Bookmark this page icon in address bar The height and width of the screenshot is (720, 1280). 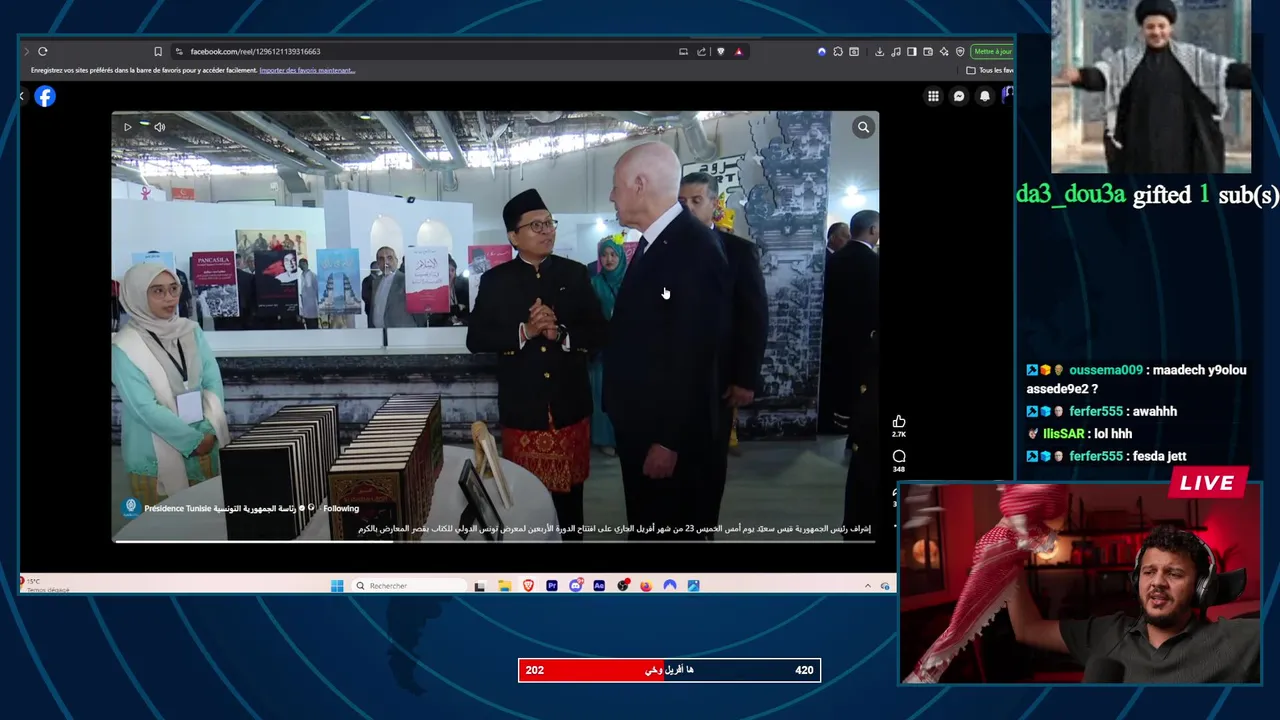pyautogui.click(x=157, y=51)
